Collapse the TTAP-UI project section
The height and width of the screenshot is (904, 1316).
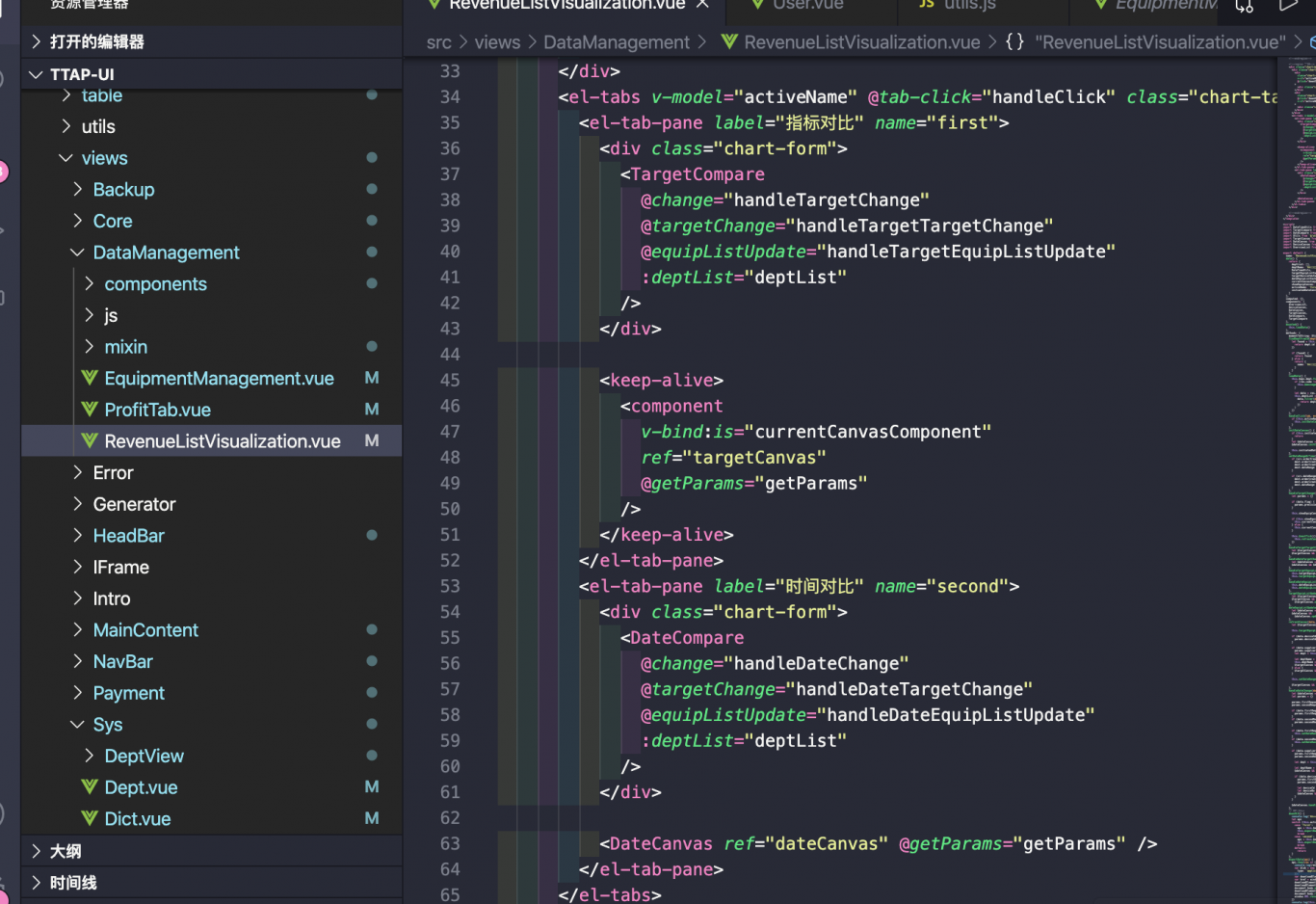click(212, 74)
